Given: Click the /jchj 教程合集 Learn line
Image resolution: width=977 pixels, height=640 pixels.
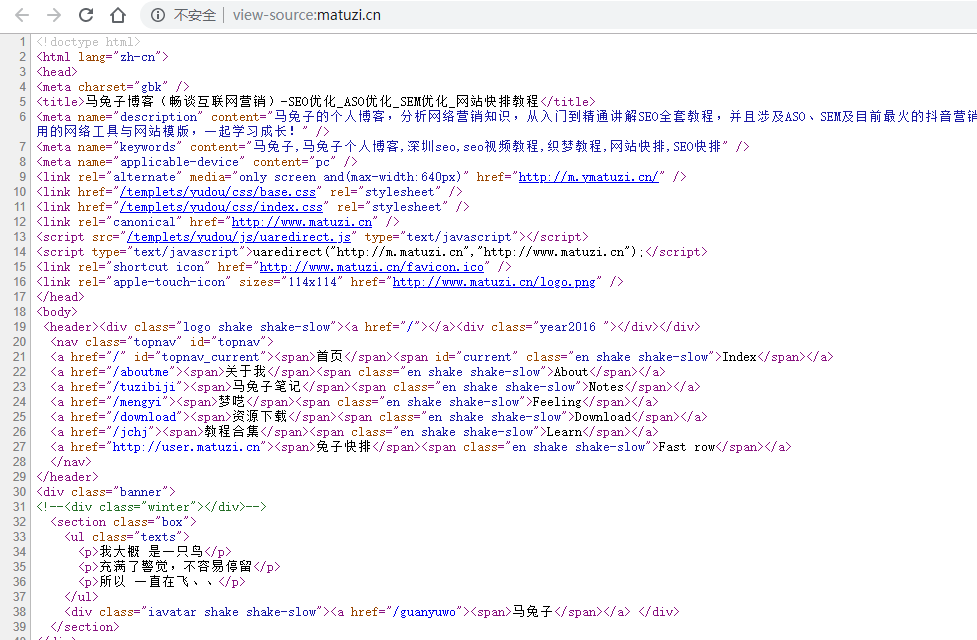Looking at the screenshot, I should coord(355,432).
